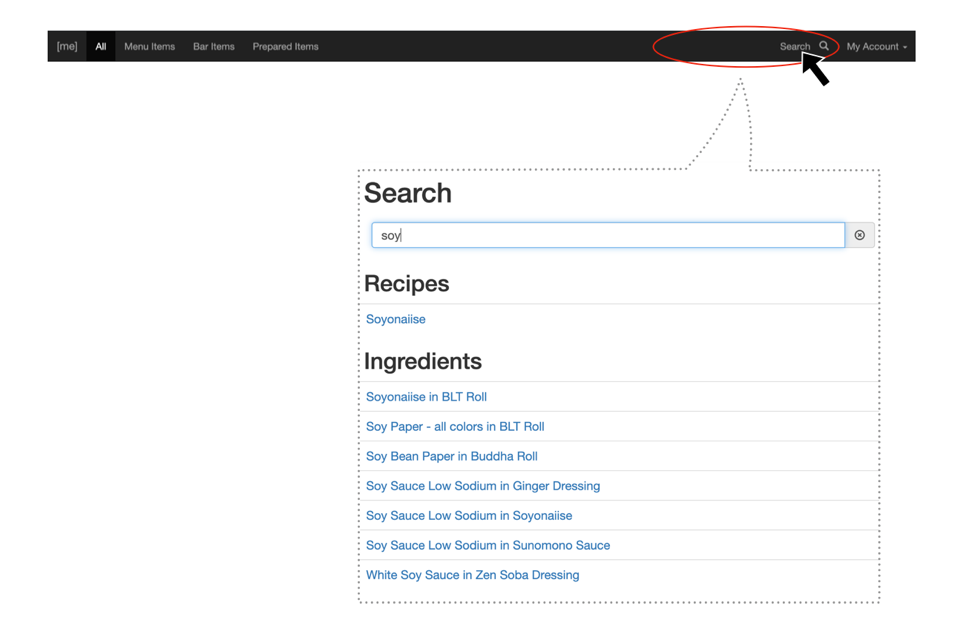Open "Soyonaiise in BLT Roll" ingredient
This screenshot has height=625, width=974.
coord(426,396)
